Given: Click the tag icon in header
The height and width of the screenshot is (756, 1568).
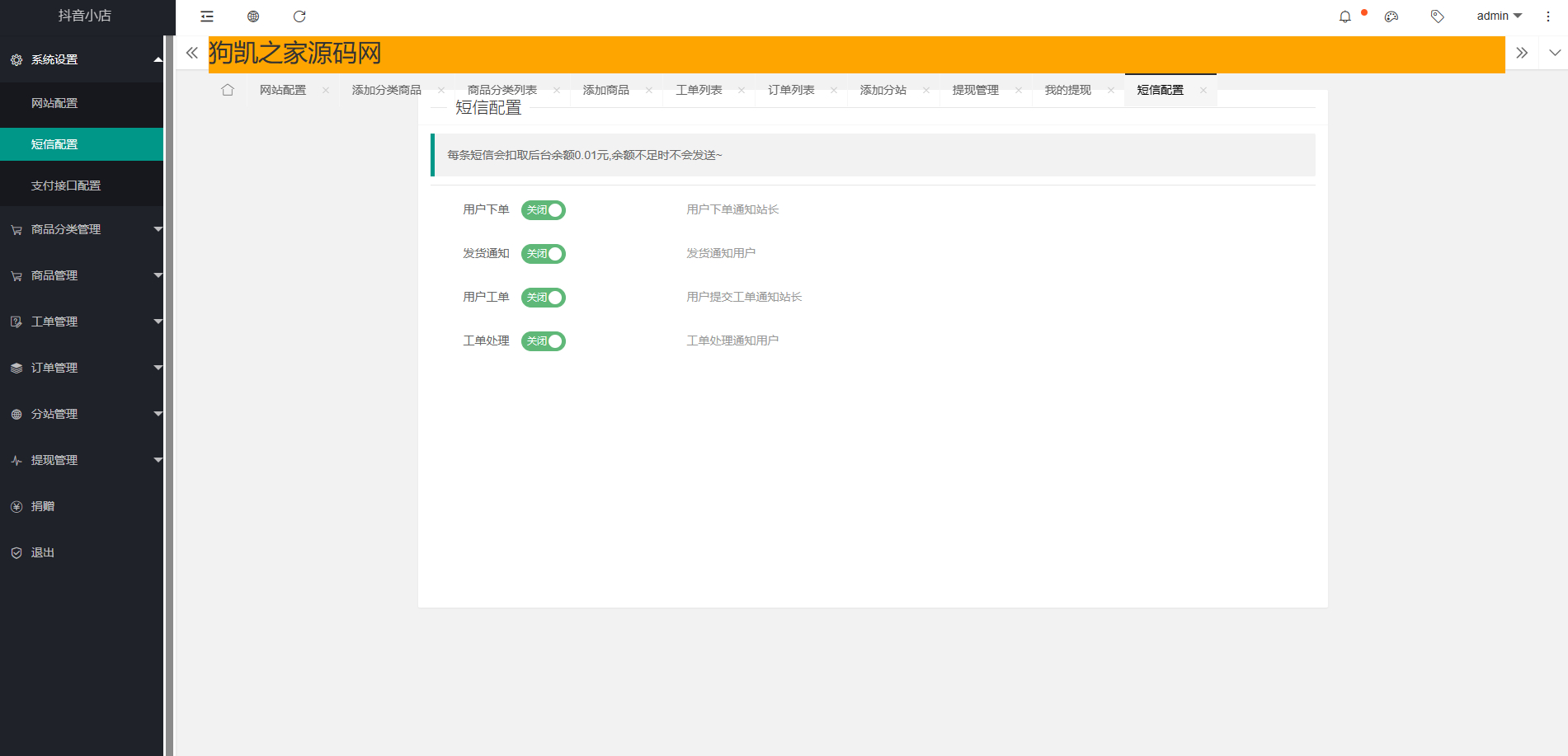Looking at the screenshot, I should 1438,16.
